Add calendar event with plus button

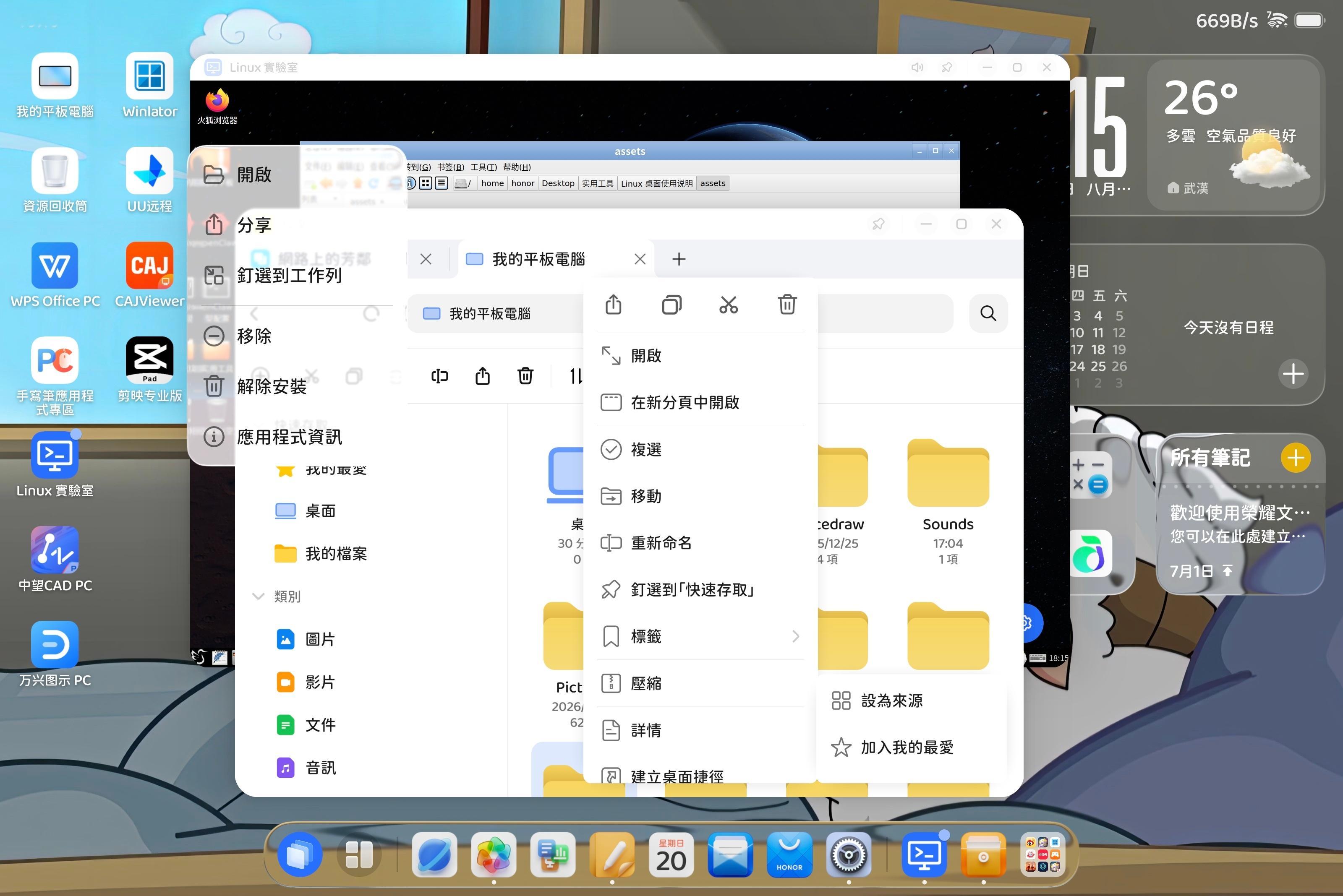pos(1293,374)
